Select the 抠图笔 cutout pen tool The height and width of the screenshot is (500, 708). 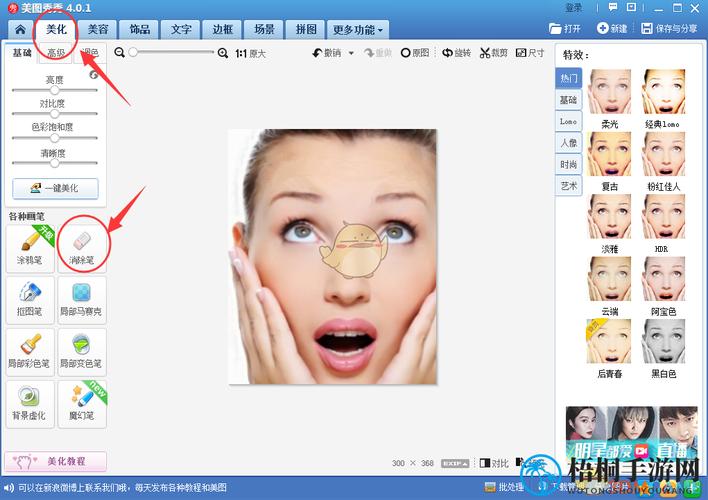(30, 300)
